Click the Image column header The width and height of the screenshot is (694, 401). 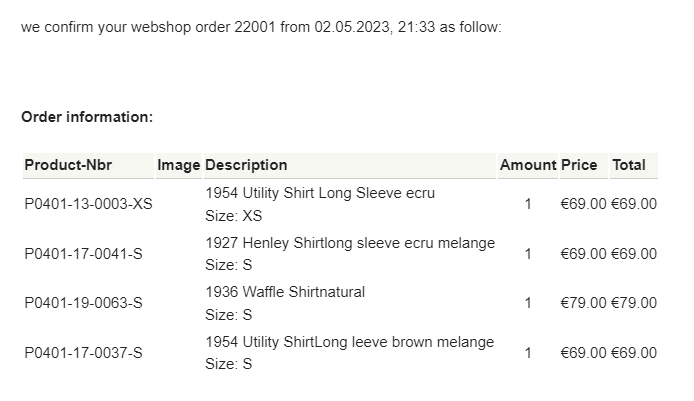pos(178,165)
